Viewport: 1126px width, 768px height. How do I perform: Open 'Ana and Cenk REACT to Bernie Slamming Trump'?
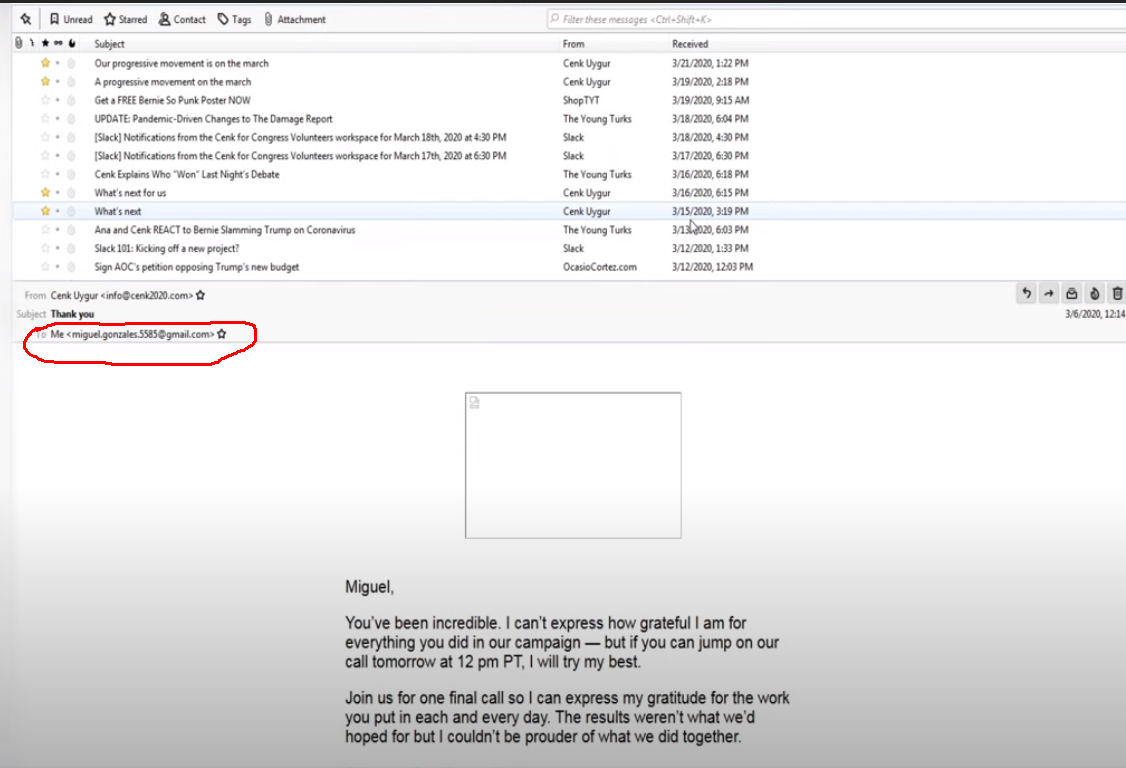225,230
